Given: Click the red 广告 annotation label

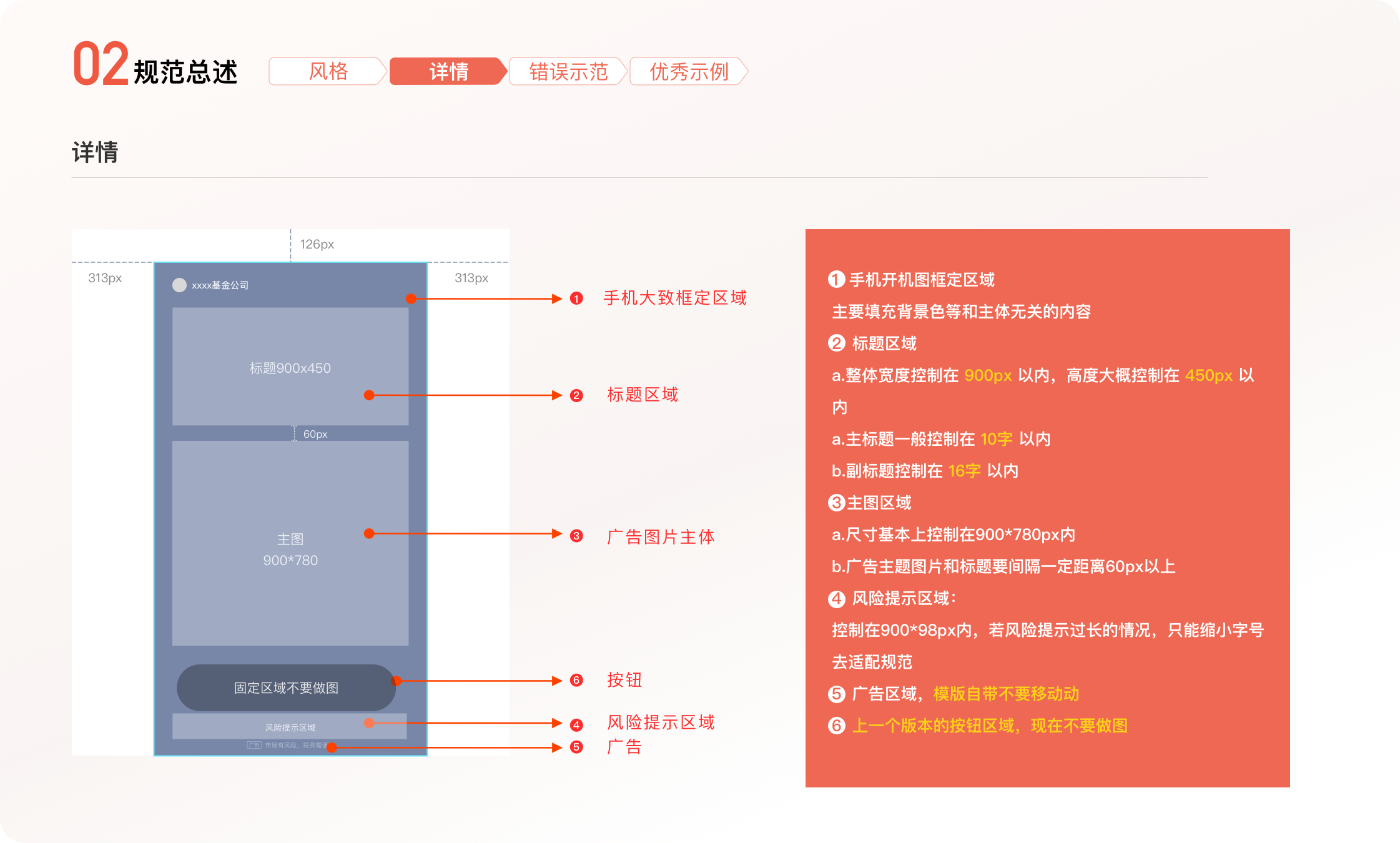Looking at the screenshot, I should click(x=624, y=746).
